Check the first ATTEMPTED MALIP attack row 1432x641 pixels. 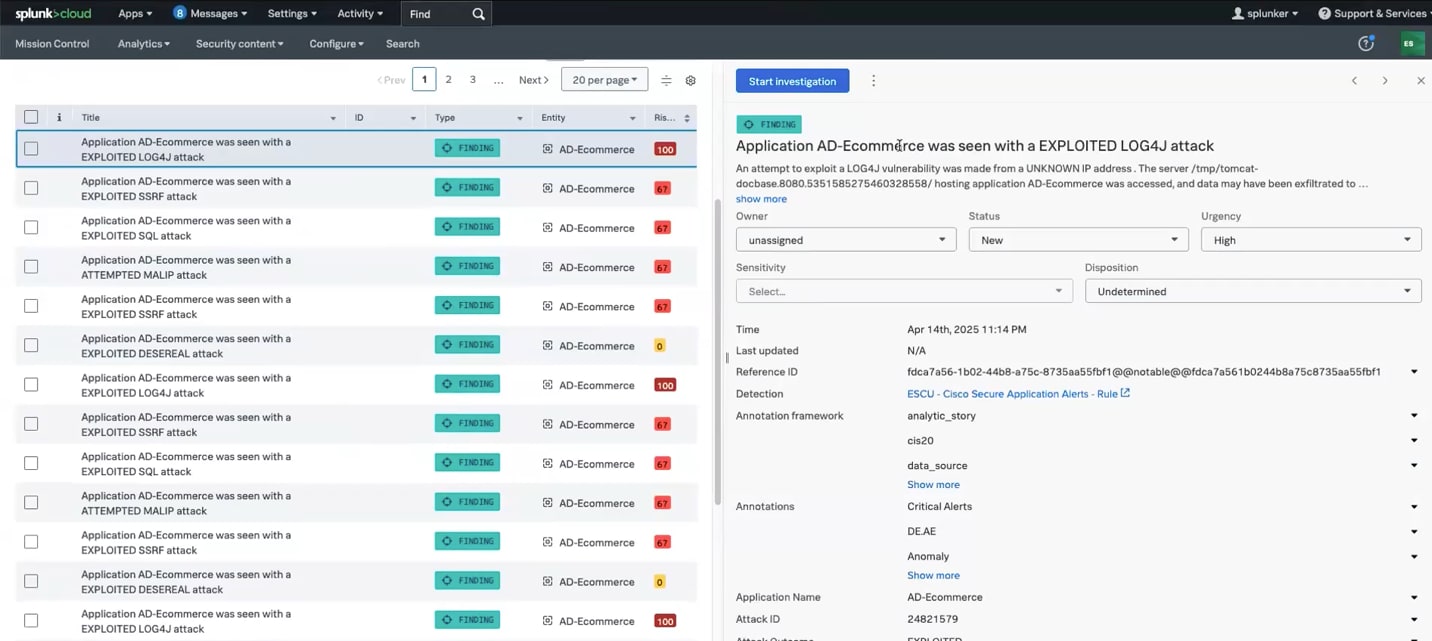click(x=31, y=267)
